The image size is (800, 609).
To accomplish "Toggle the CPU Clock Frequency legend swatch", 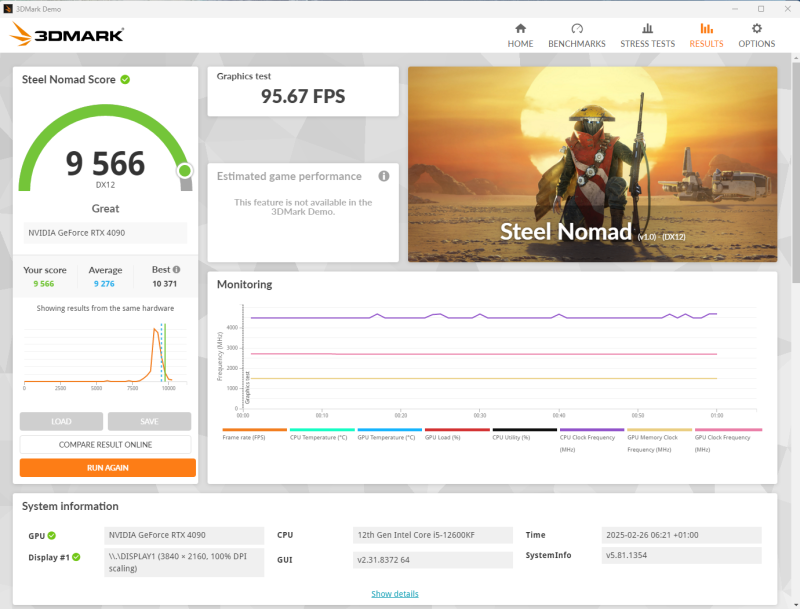I will tap(592, 429).
